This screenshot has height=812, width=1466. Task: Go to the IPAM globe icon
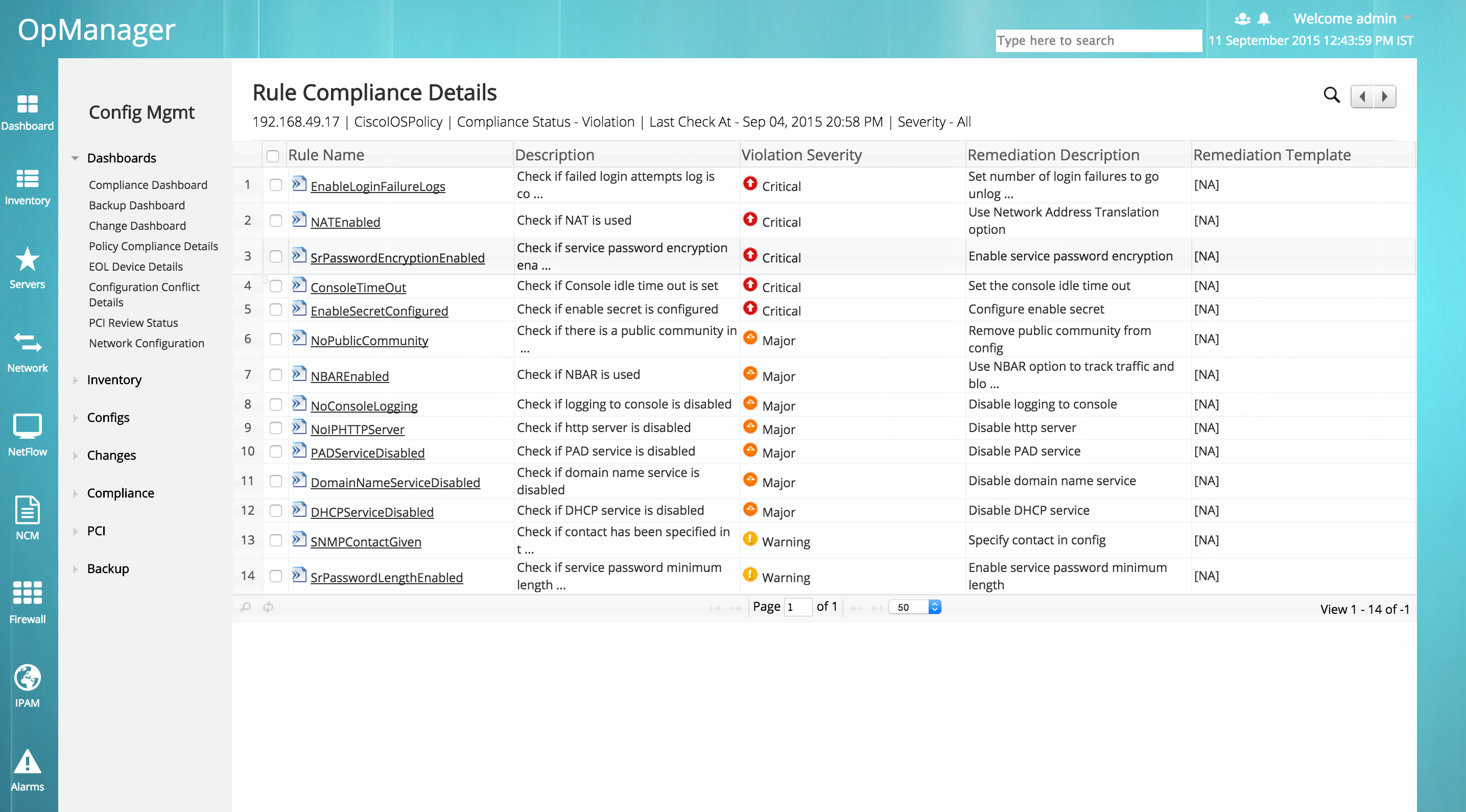pos(27,677)
